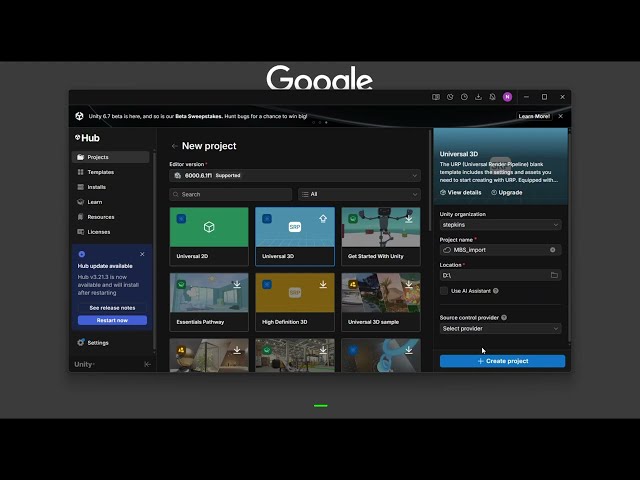
Task: Select the Get Started With Unity template
Action: point(381,236)
